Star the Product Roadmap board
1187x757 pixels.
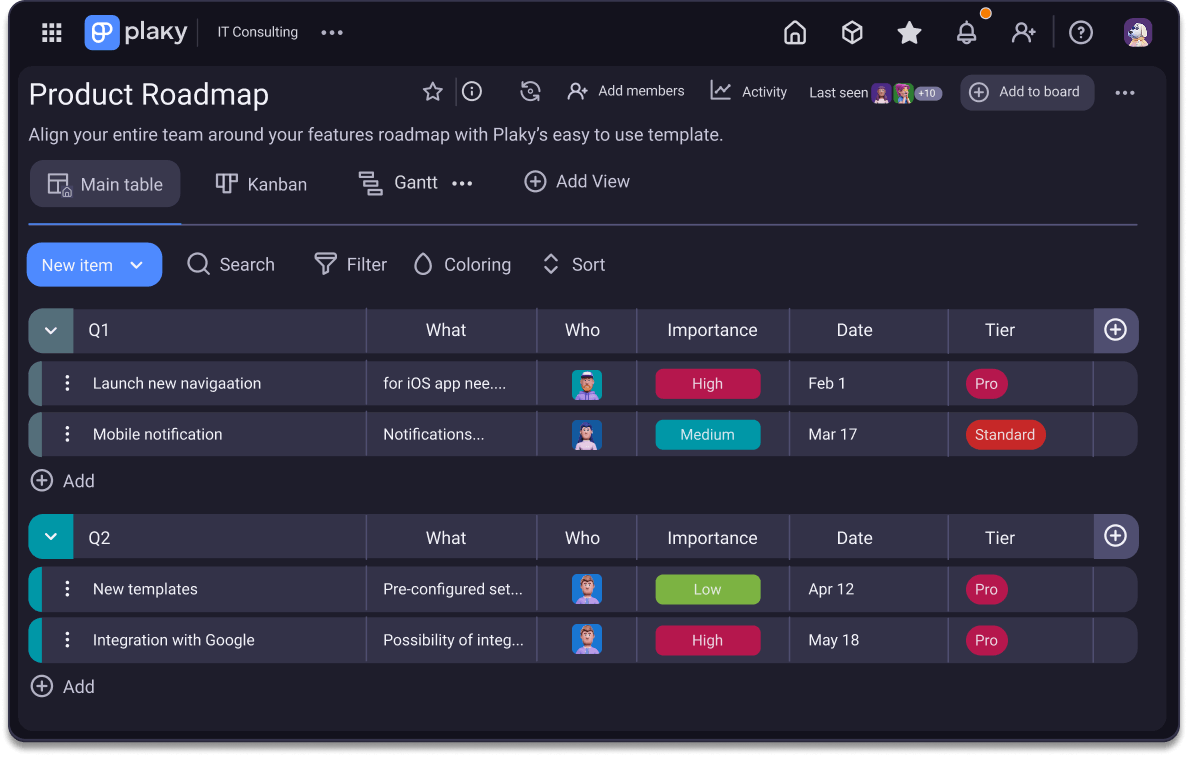[x=432, y=91]
